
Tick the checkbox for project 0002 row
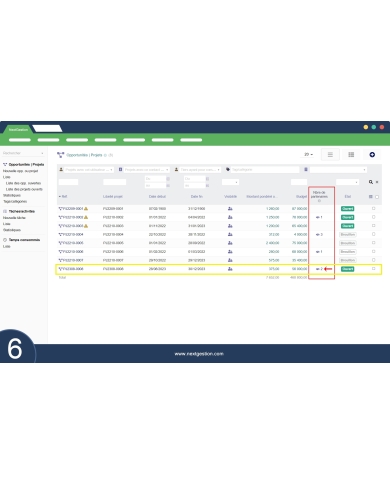click(x=373, y=217)
